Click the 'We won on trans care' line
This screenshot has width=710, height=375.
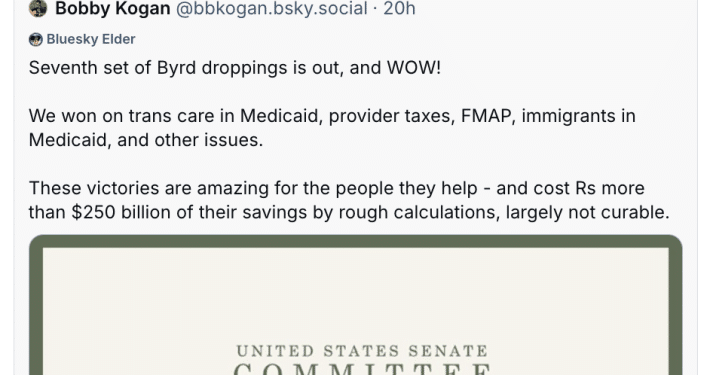click(x=332, y=116)
